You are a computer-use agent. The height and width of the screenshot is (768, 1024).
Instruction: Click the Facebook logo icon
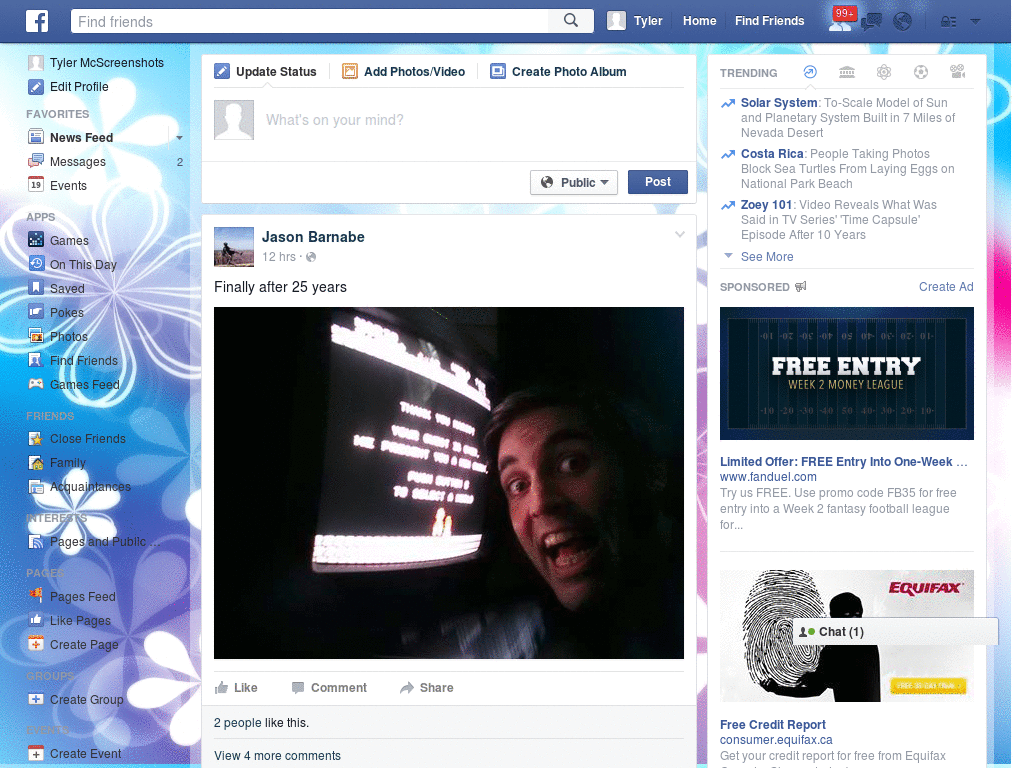coord(37,21)
